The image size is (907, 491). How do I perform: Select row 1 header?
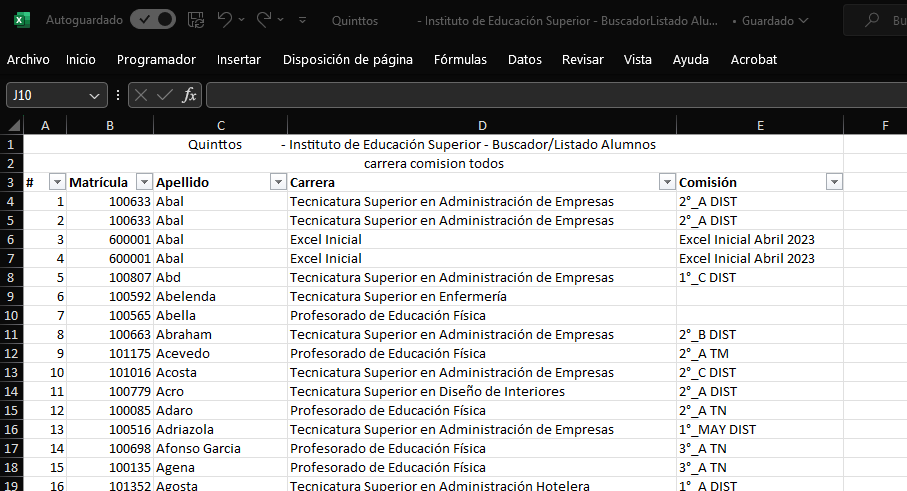[11, 144]
